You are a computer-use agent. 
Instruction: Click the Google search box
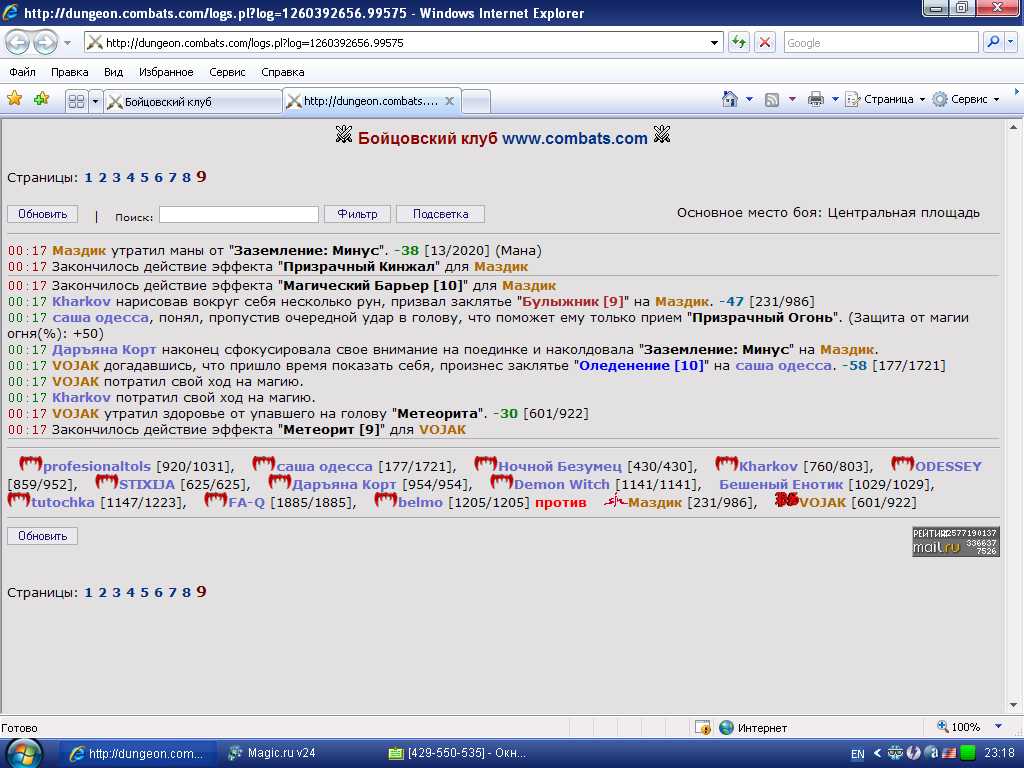click(881, 43)
